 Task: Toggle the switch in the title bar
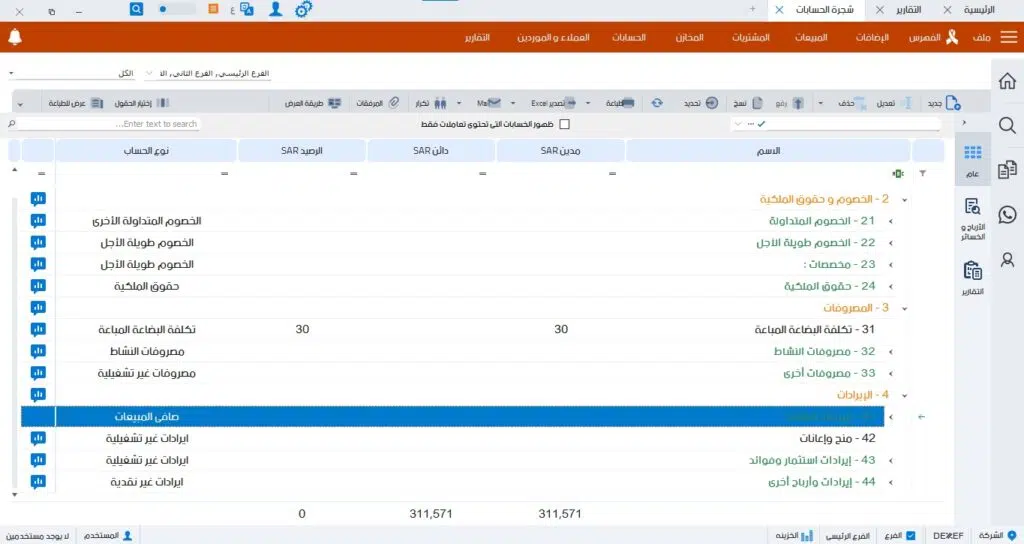pos(176,9)
